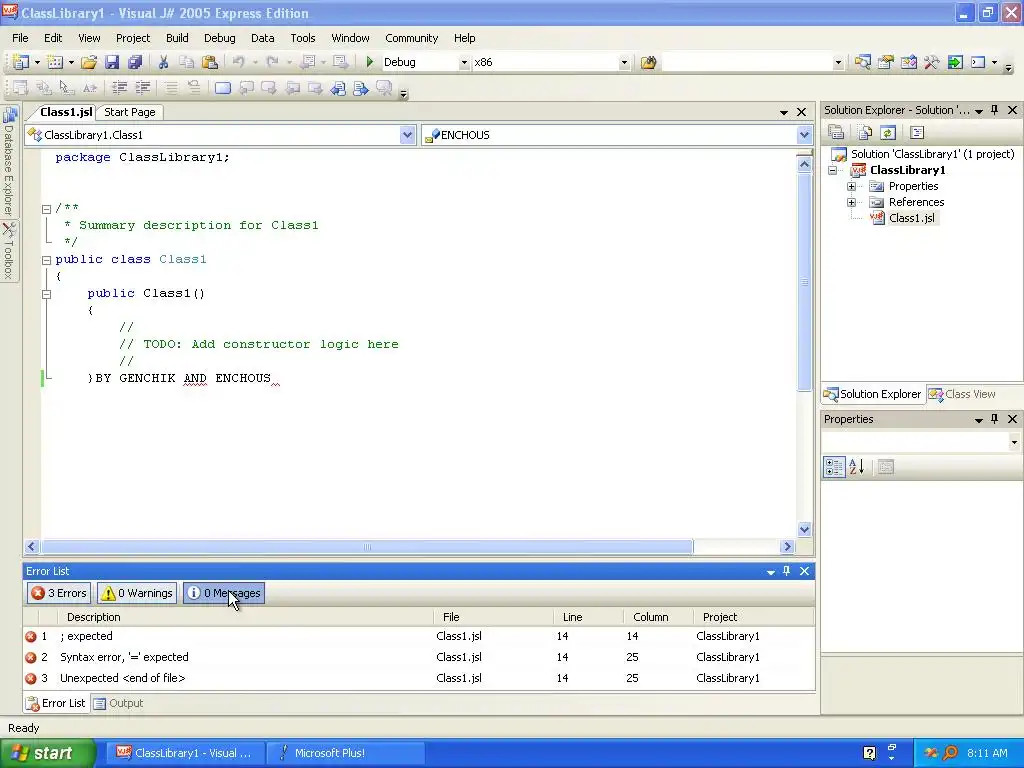Toggle the 0 Warnings filter button

coord(137,593)
